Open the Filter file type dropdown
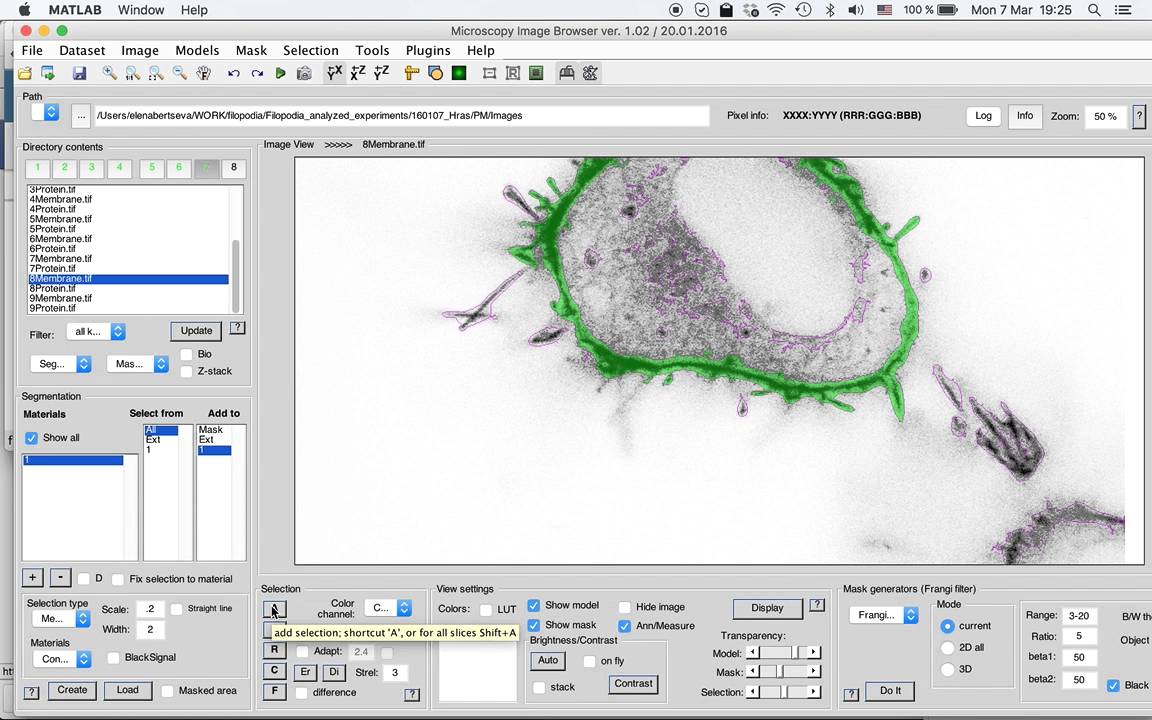 tap(96, 332)
